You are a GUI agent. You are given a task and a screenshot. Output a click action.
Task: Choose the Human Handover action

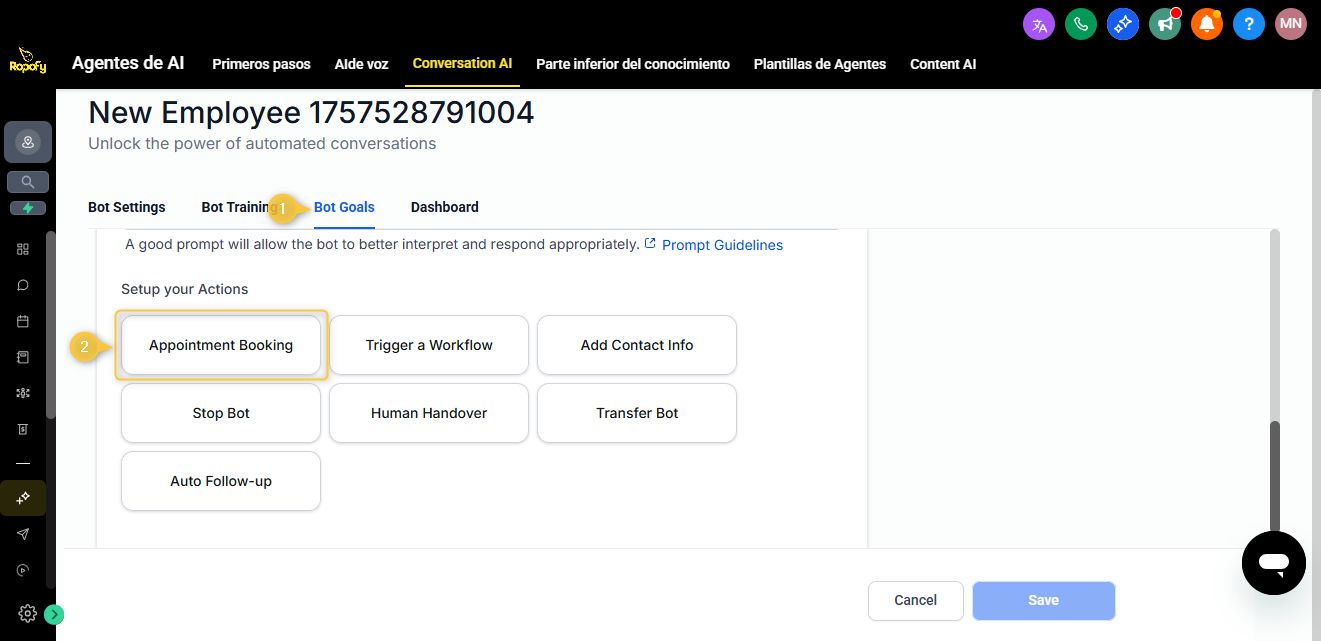pyautogui.click(x=428, y=413)
